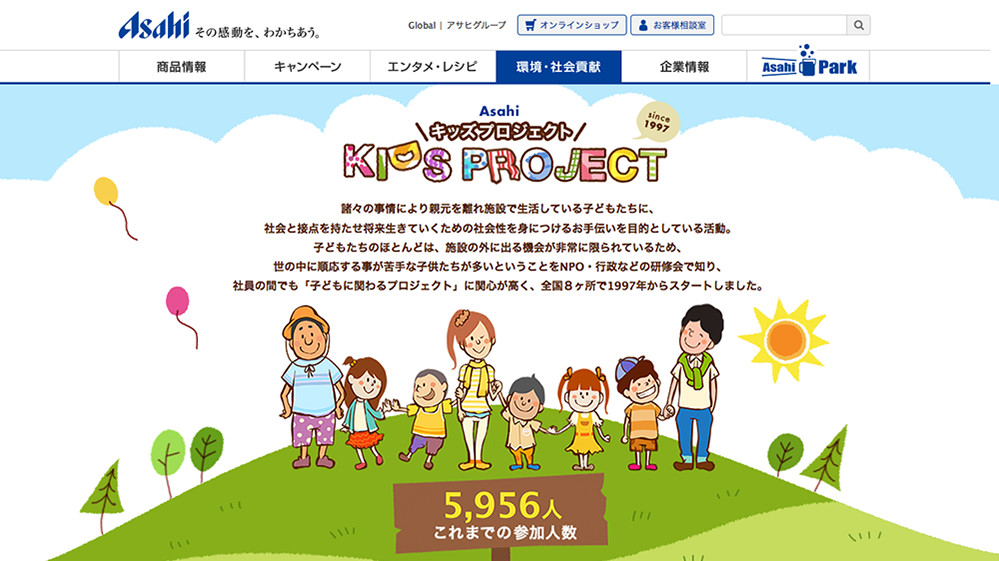Click the customer support person icon
Image resolution: width=999 pixels, height=561 pixels.
pyautogui.click(x=643, y=25)
